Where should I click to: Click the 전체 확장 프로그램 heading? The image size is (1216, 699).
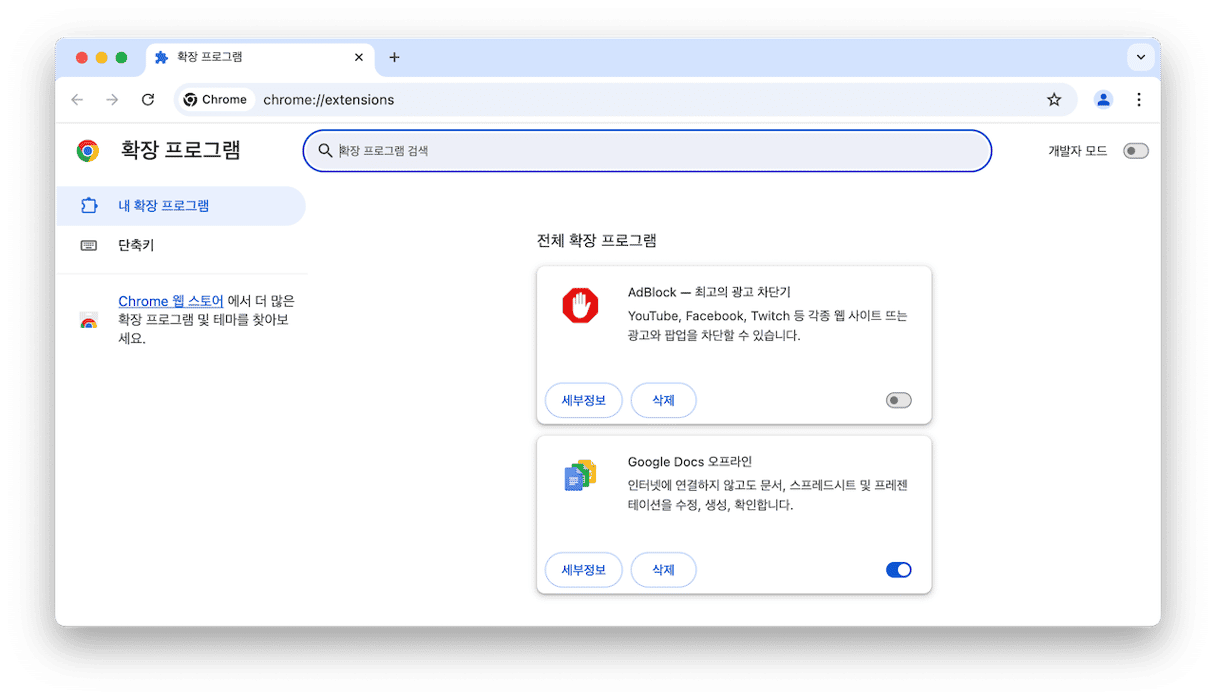tap(597, 240)
